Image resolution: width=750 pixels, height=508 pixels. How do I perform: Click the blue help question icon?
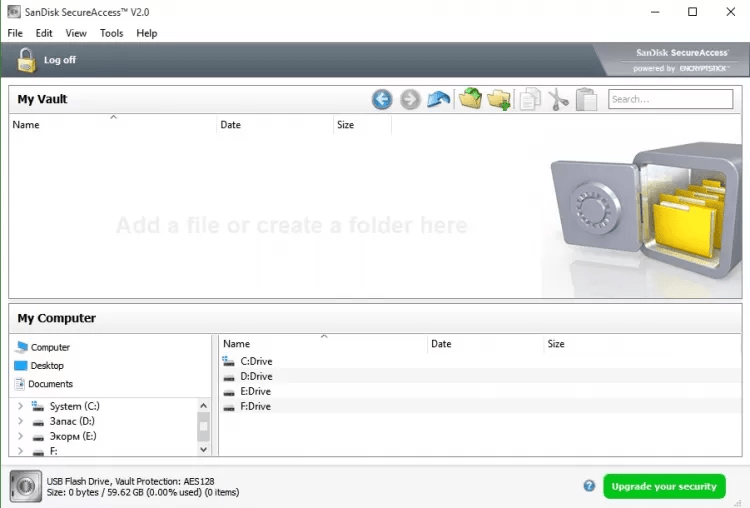(x=589, y=486)
